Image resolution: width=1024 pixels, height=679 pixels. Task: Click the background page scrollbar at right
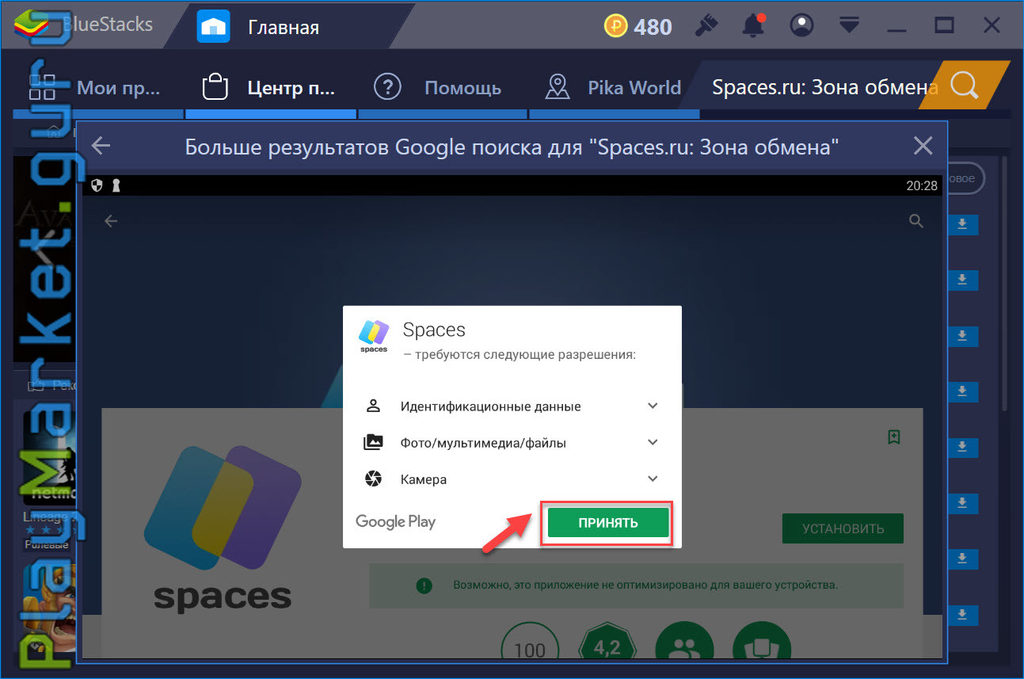click(x=1004, y=281)
